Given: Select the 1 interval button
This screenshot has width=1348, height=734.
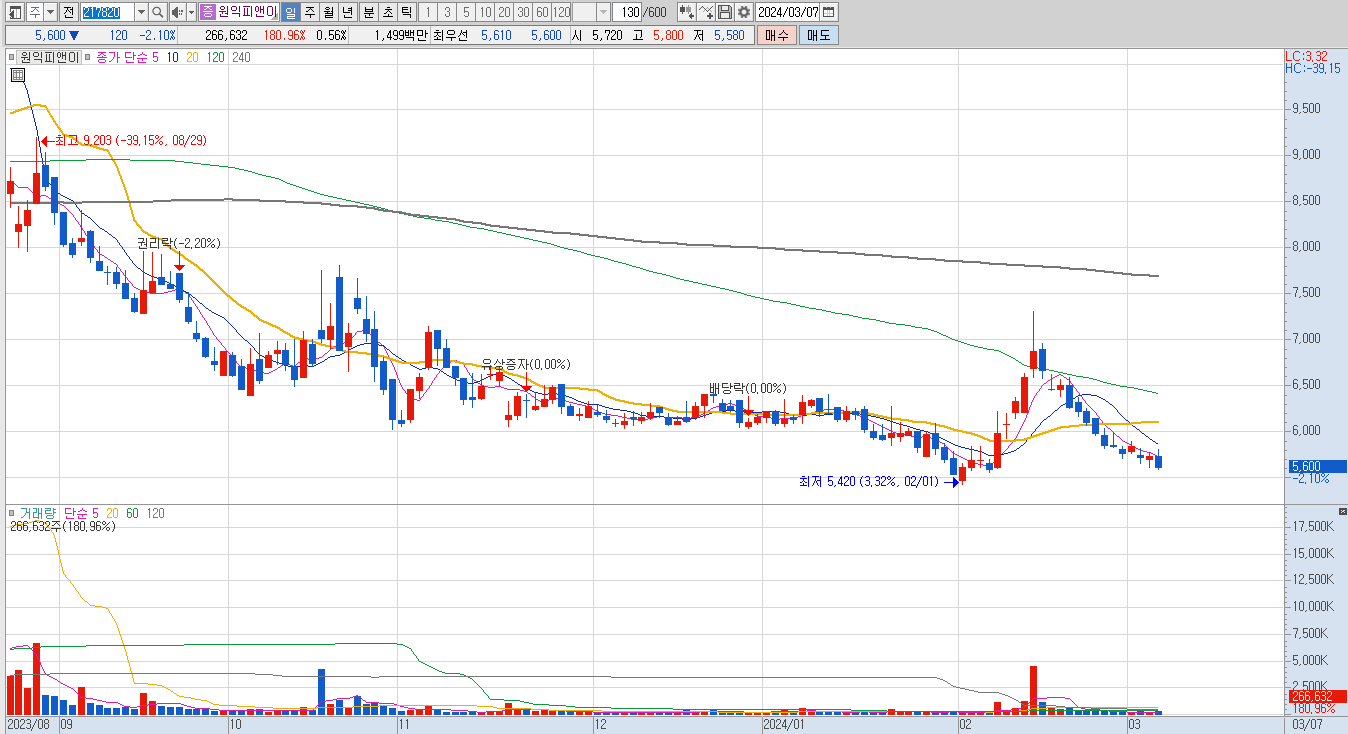Looking at the screenshot, I should tap(428, 12).
